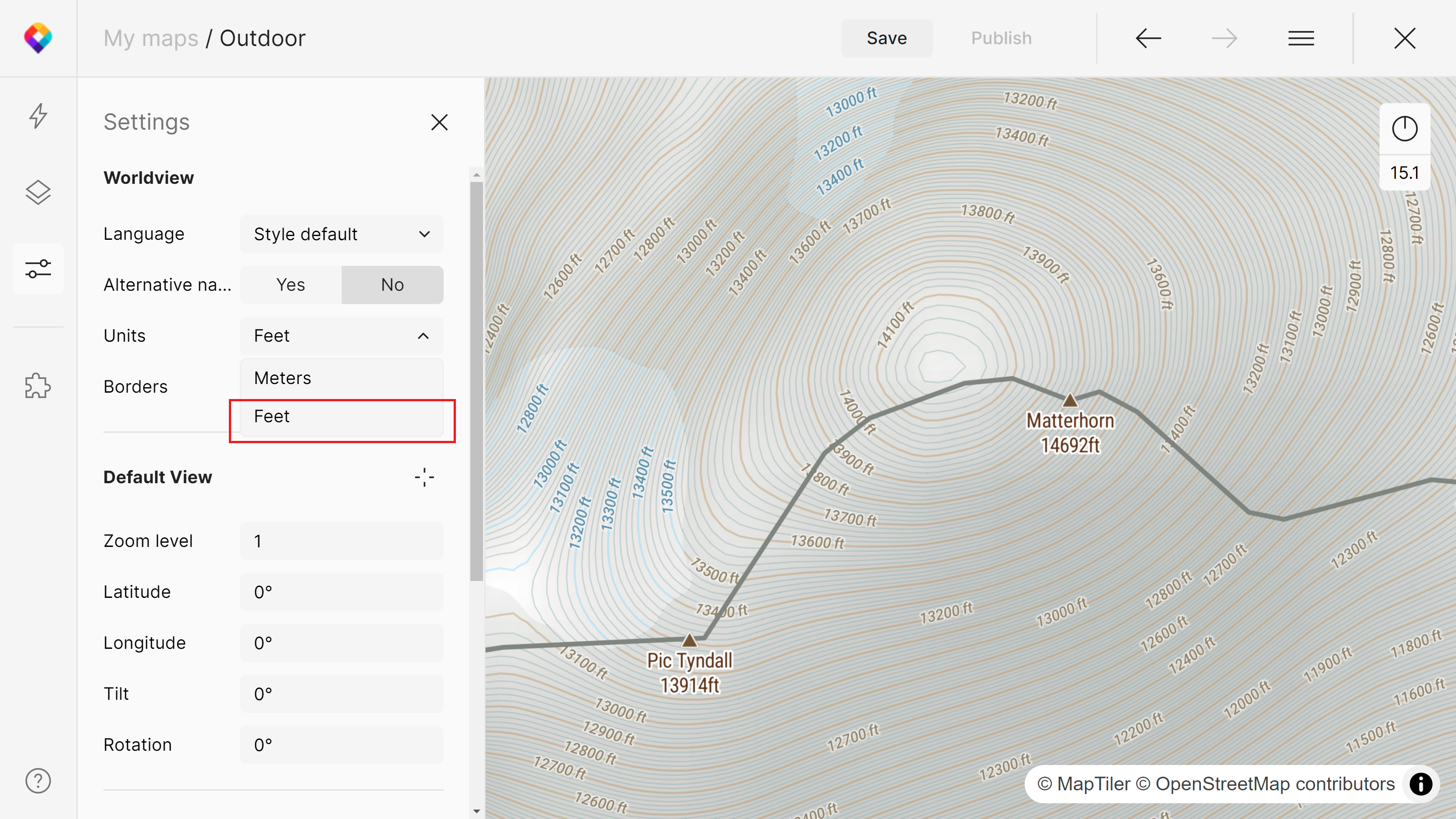This screenshot has width=1456, height=819.
Task: Open the lightning bolt quick panel
Action: (x=38, y=116)
